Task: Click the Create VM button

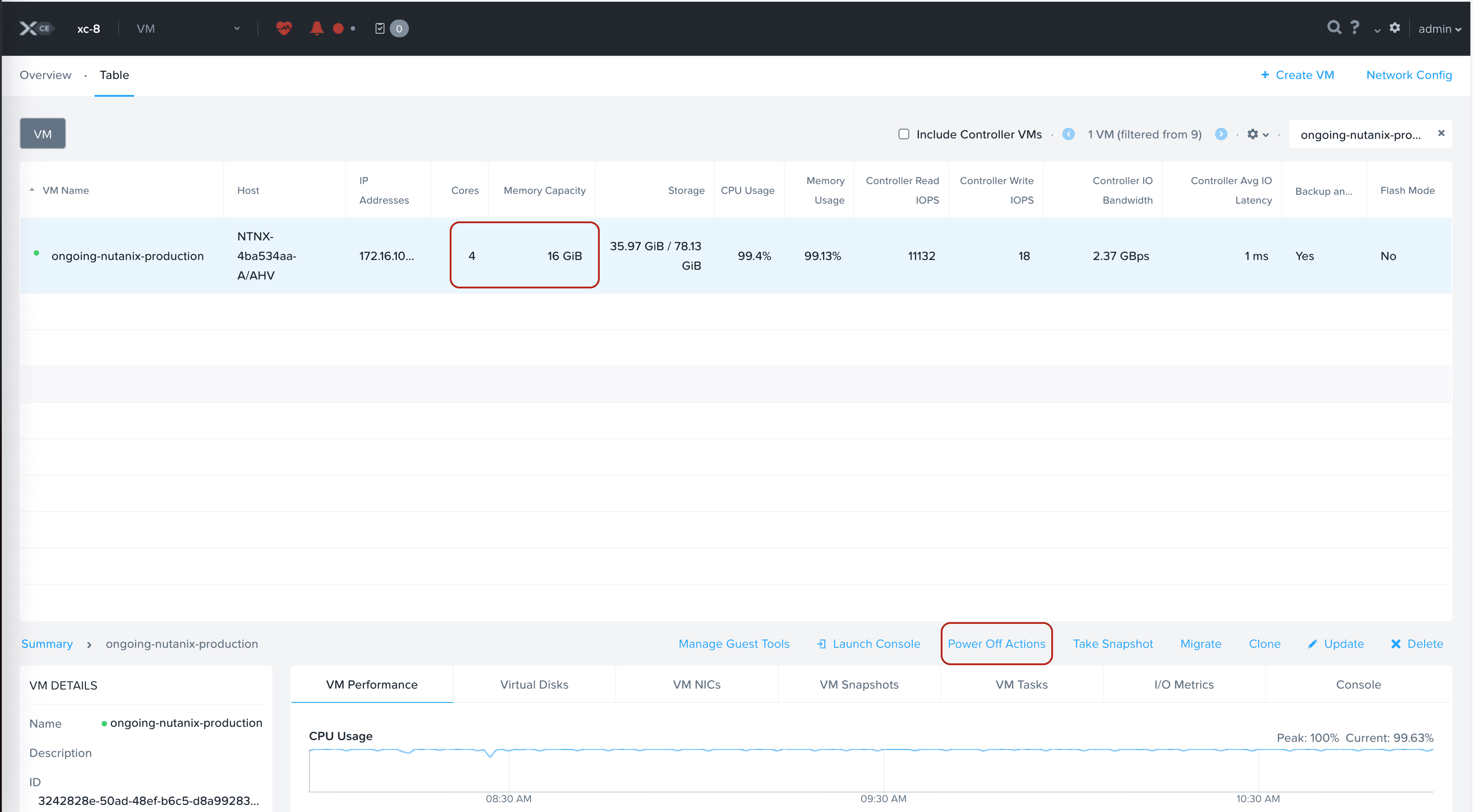Action: 1298,75
